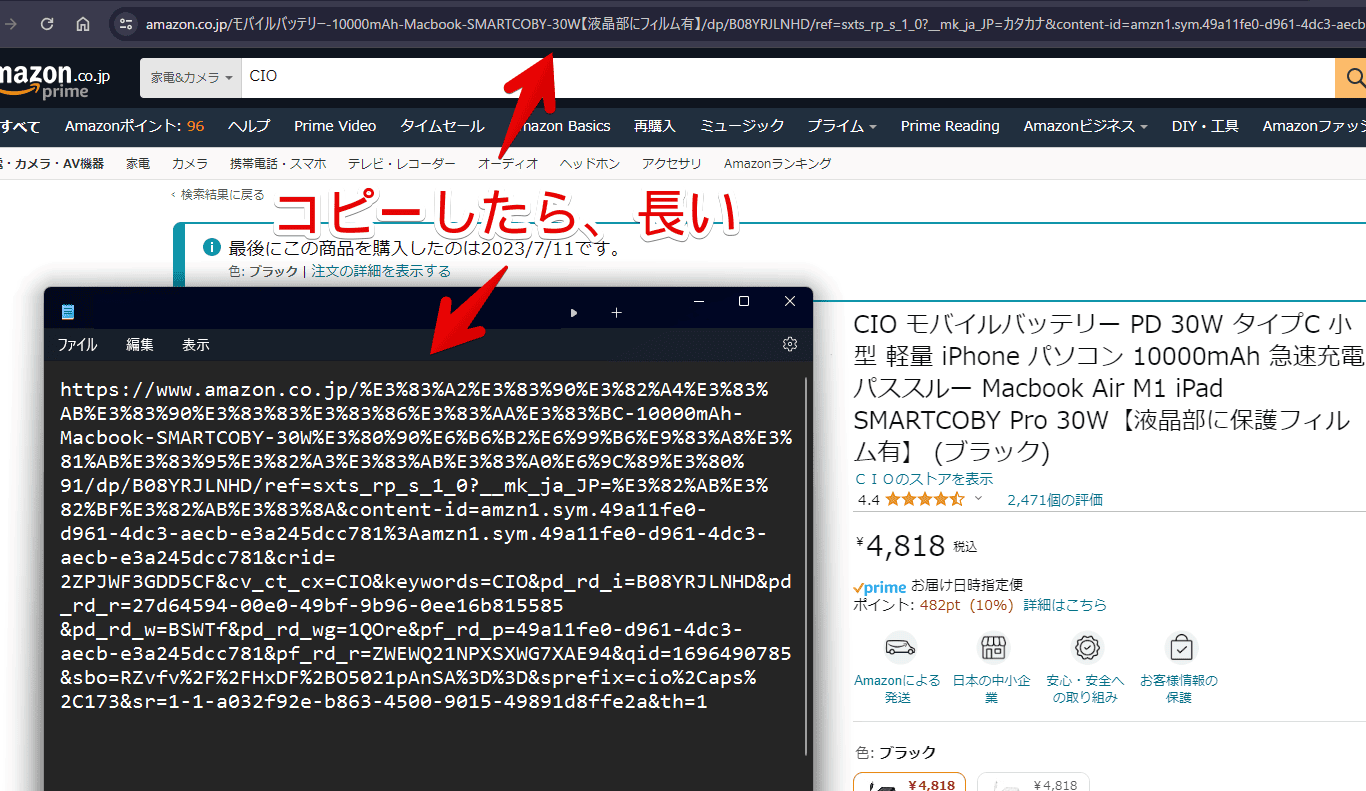
Task: Click the Notepad app icon in title bar
Action: (68, 312)
